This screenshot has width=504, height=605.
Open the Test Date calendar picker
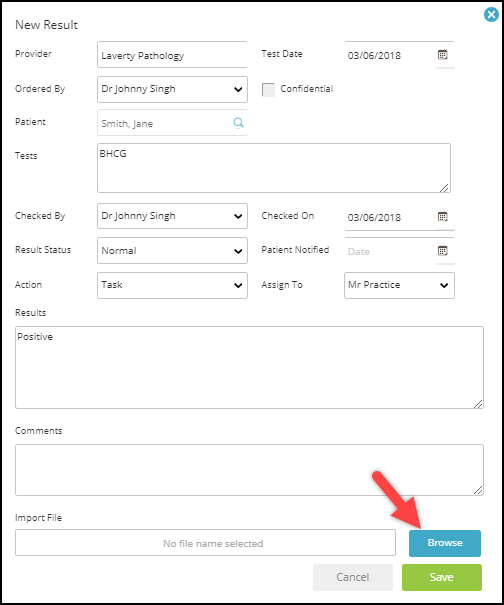pyautogui.click(x=443, y=55)
